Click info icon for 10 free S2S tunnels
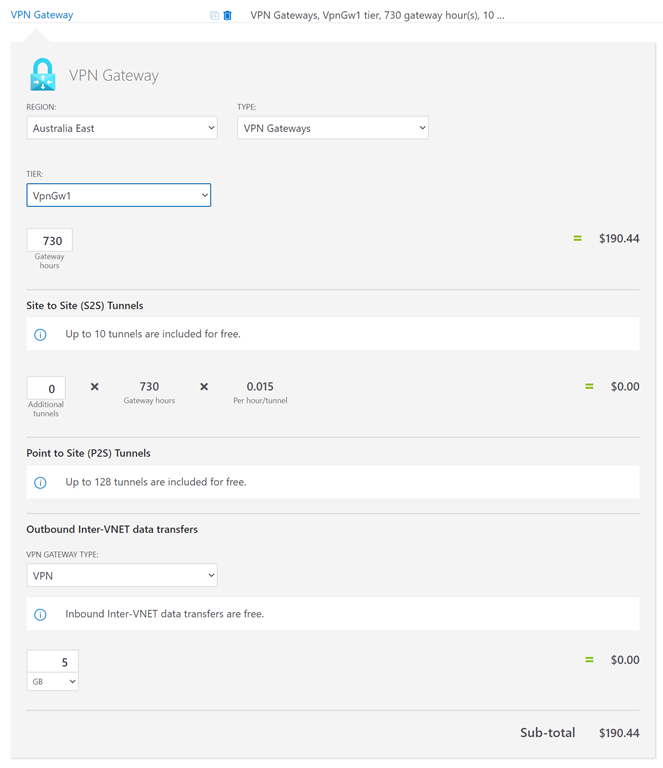Screen dimensions: 663x768 [41, 335]
